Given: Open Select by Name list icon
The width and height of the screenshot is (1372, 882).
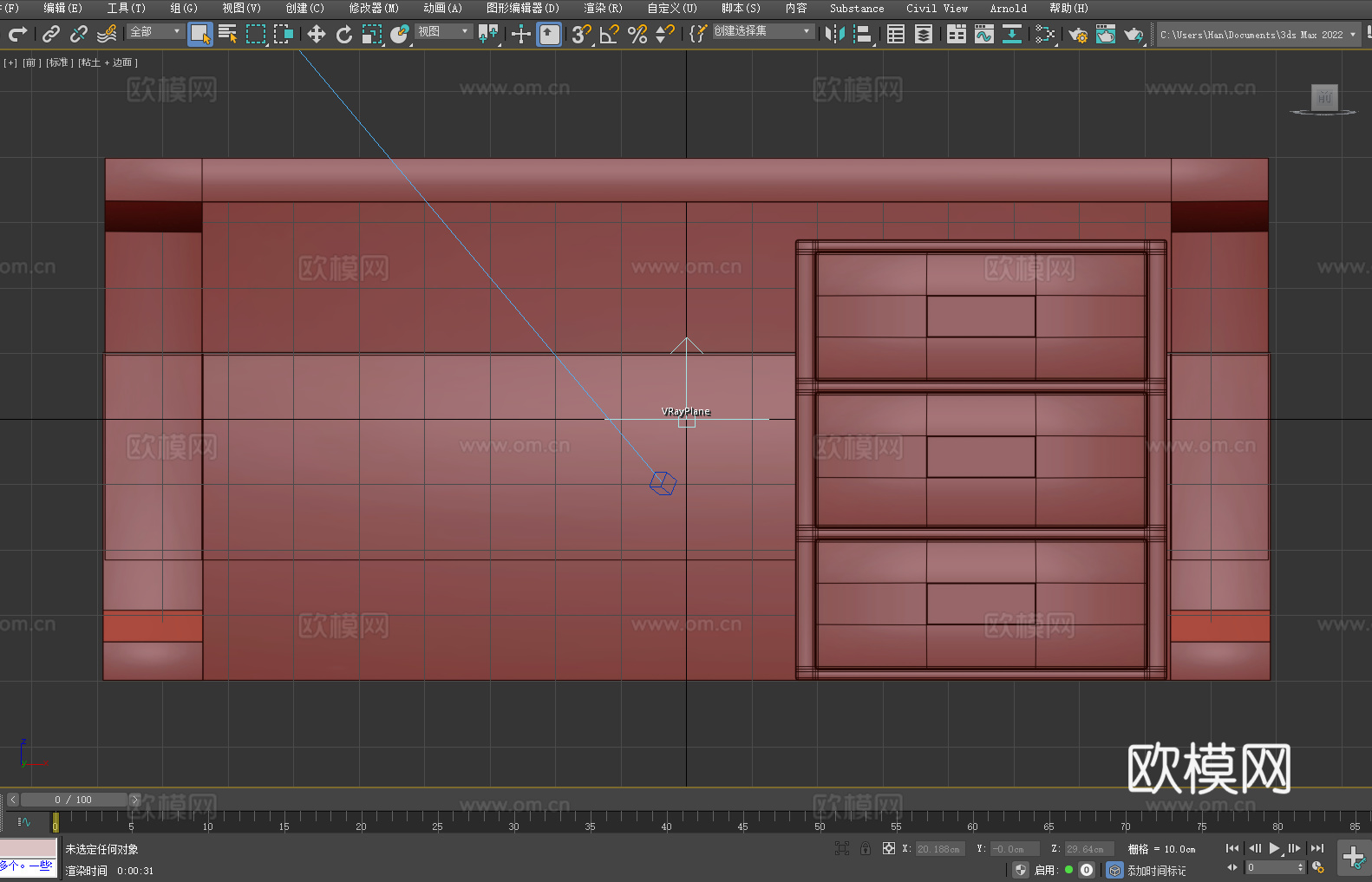Looking at the screenshot, I should pos(228,34).
